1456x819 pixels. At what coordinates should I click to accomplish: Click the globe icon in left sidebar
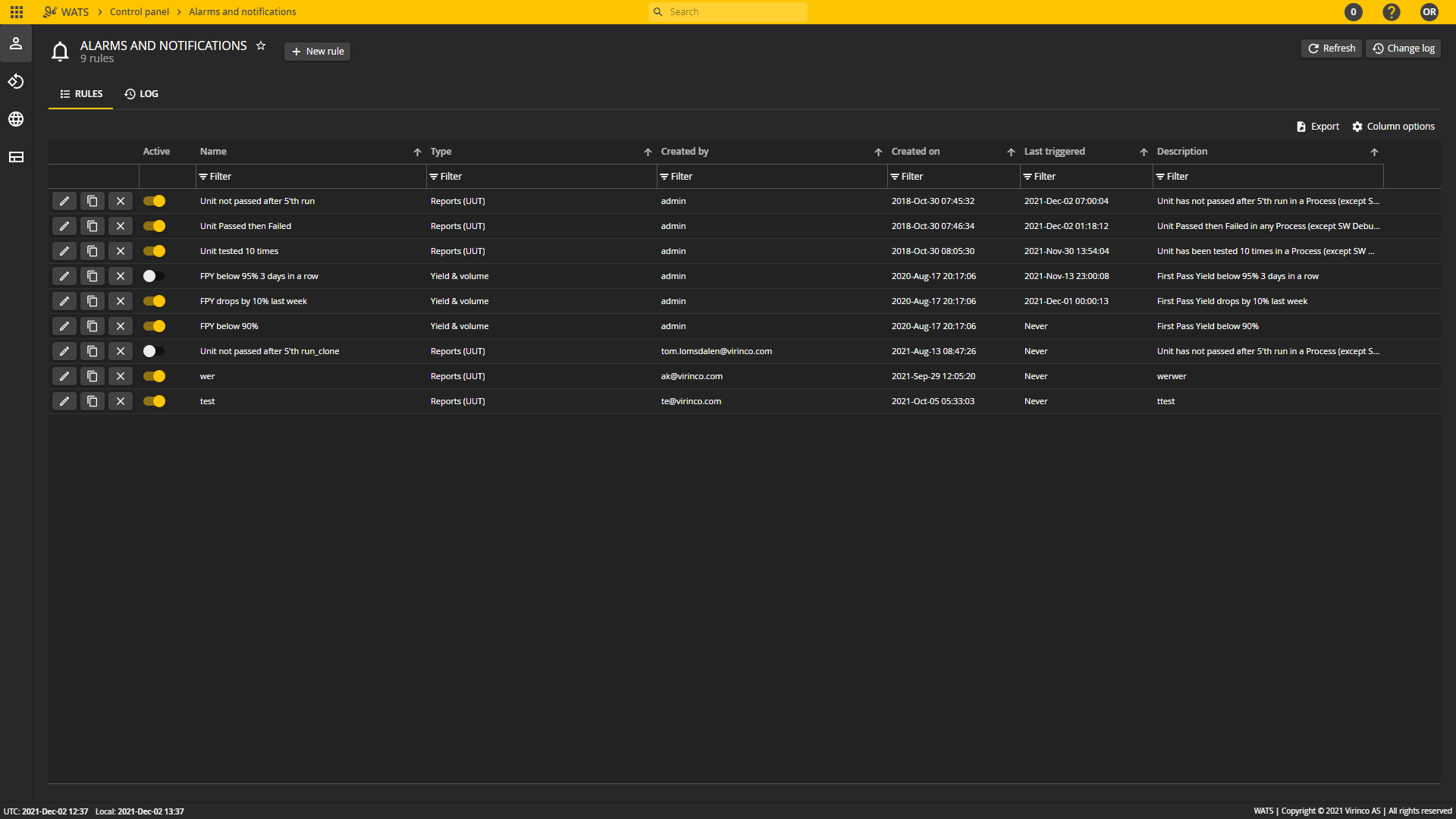pos(16,119)
